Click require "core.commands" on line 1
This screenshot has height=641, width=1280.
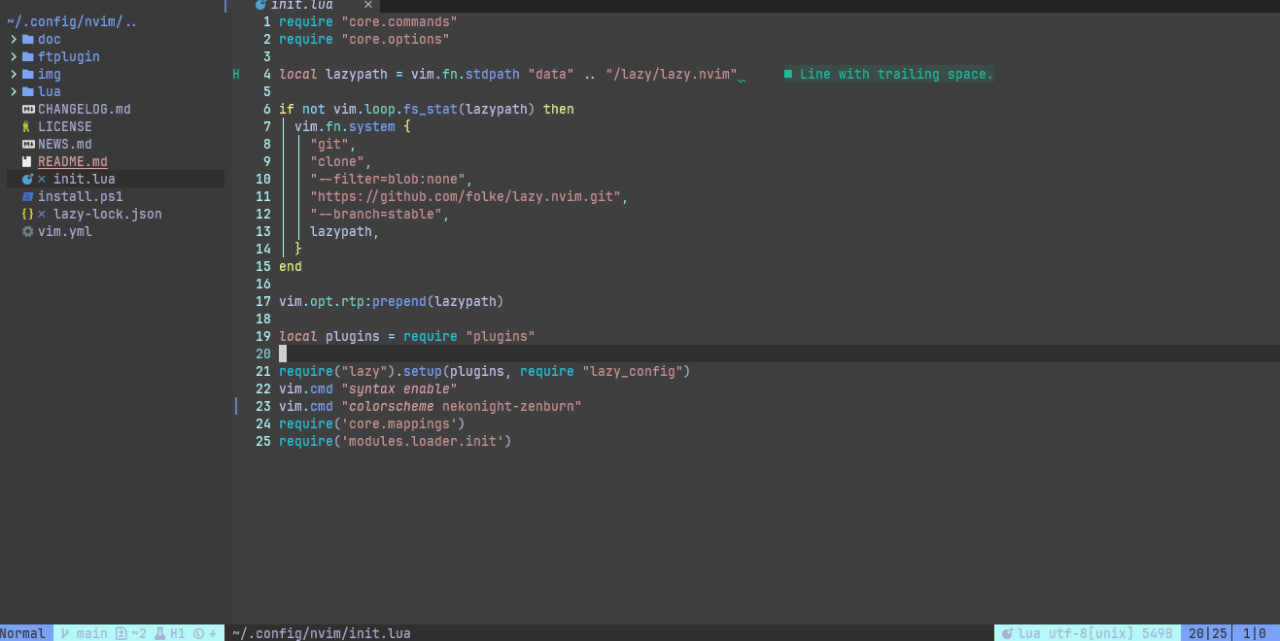click(368, 22)
